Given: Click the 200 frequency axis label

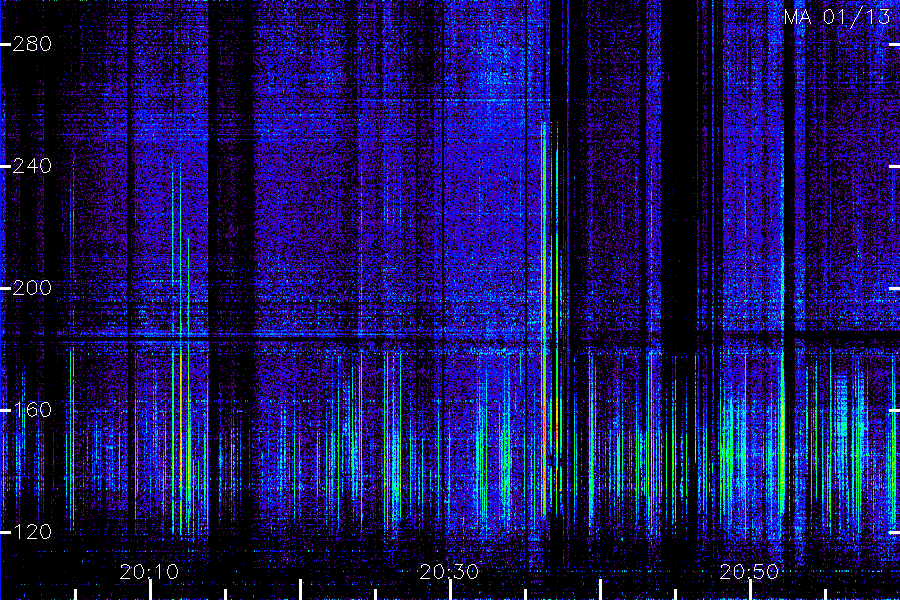Looking at the screenshot, I should coord(32,288).
